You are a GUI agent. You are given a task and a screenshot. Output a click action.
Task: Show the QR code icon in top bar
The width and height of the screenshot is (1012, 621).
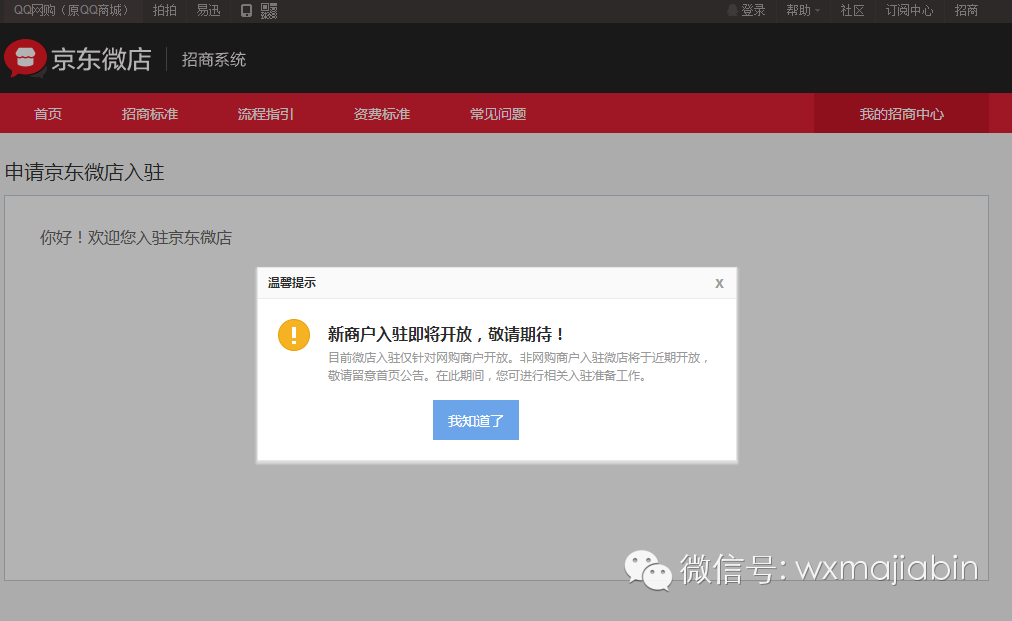[x=269, y=10]
